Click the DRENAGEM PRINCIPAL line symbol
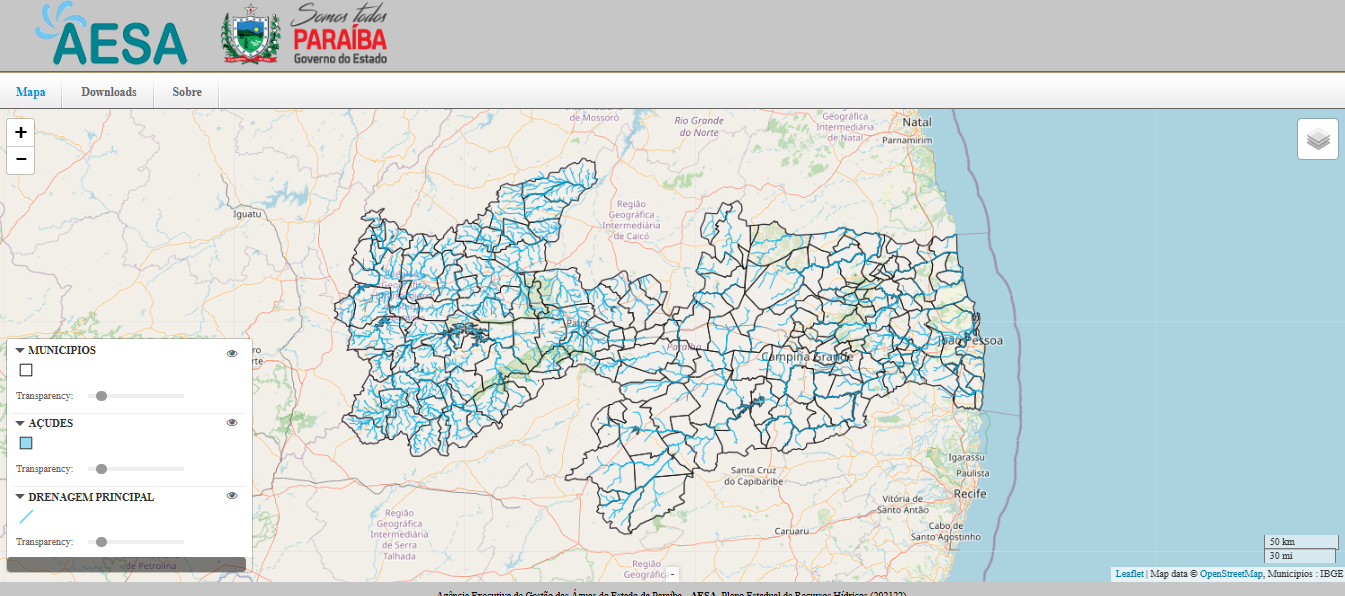This screenshot has width=1345, height=596. (x=26, y=517)
